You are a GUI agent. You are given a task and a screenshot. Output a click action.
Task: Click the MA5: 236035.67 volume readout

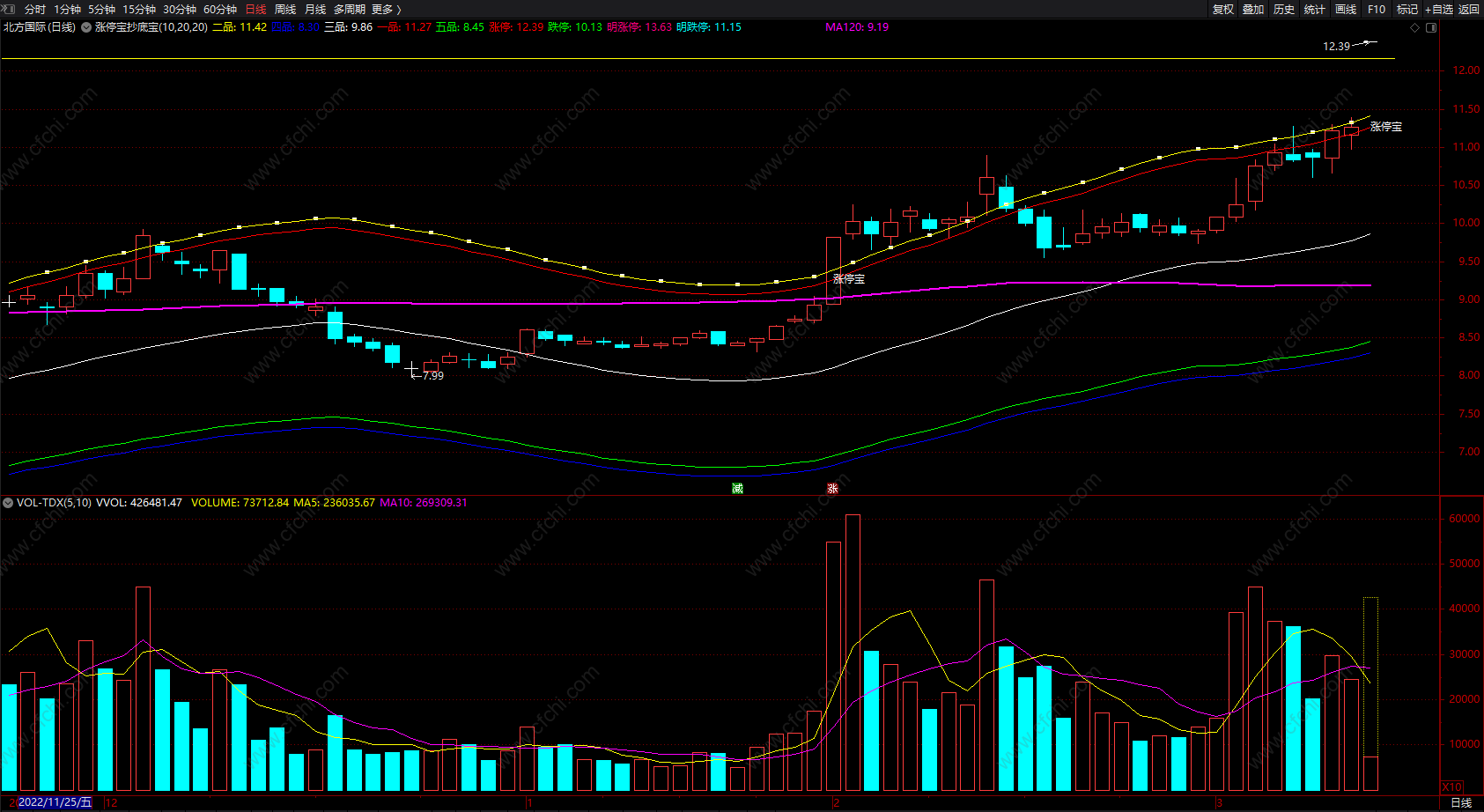point(335,503)
